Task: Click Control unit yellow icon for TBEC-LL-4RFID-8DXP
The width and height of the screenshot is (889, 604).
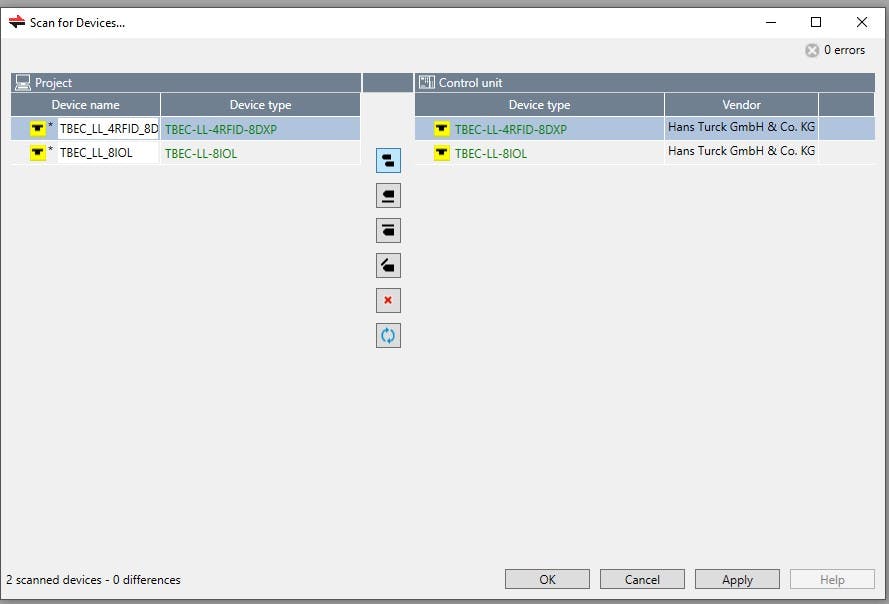Action: [442, 129]
